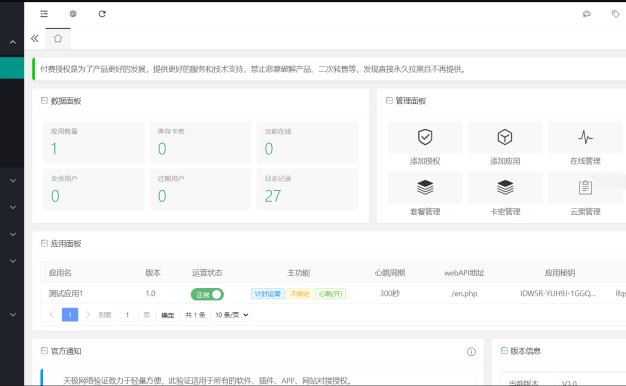626x386 pixels.
Task: Click the 应用名 column header
Action: [60, 273]
